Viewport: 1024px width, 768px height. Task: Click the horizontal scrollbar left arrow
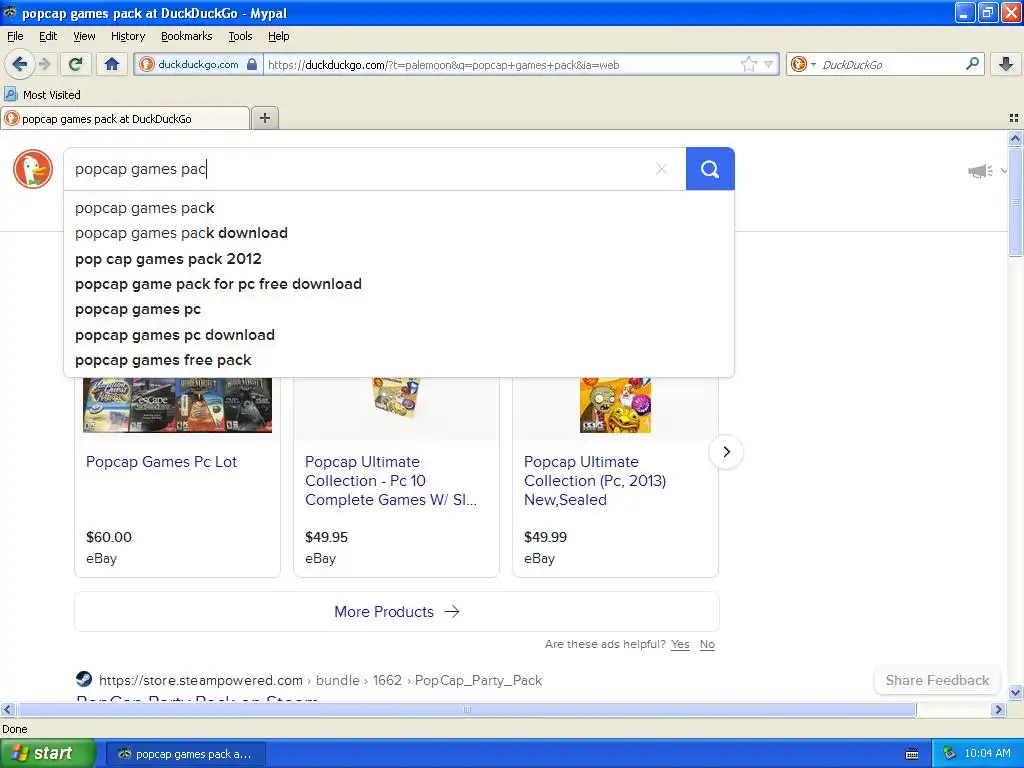7,709
